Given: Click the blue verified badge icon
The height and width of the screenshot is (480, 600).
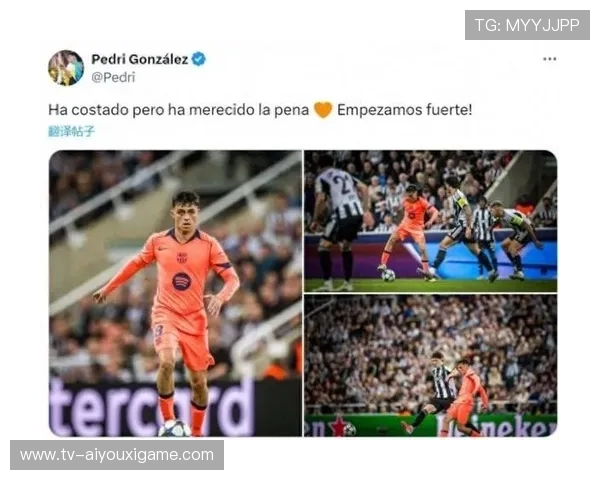Looking at the screenshot, I should pyautogui.click(x=199, y=59).
